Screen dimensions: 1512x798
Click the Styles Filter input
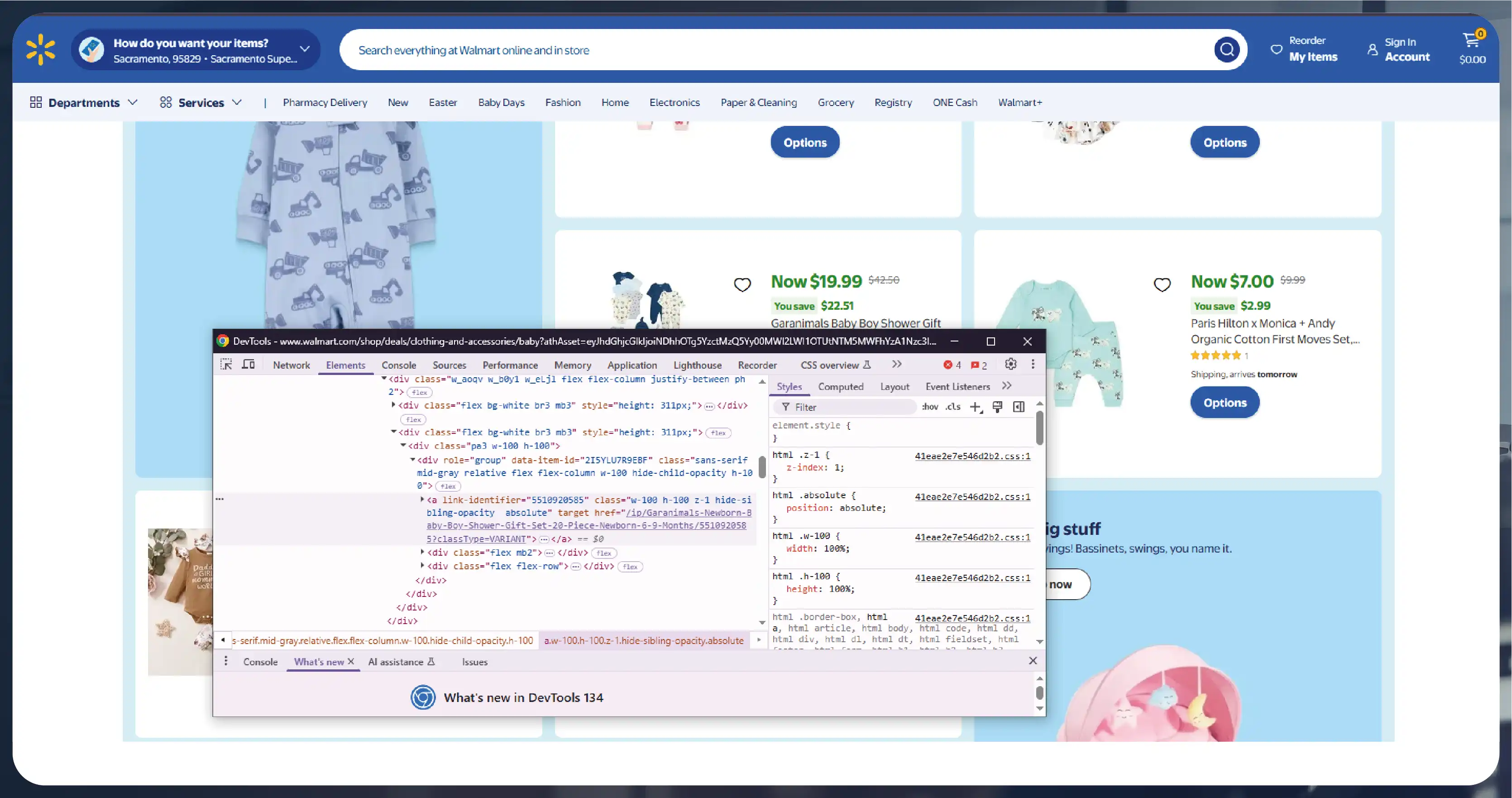pyautogui.click(x=845, y=407)
